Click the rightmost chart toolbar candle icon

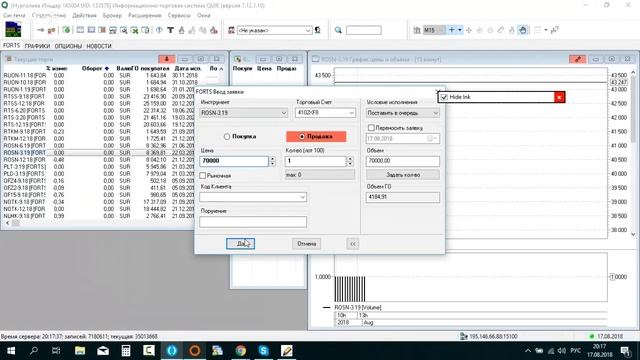(555, 30)
